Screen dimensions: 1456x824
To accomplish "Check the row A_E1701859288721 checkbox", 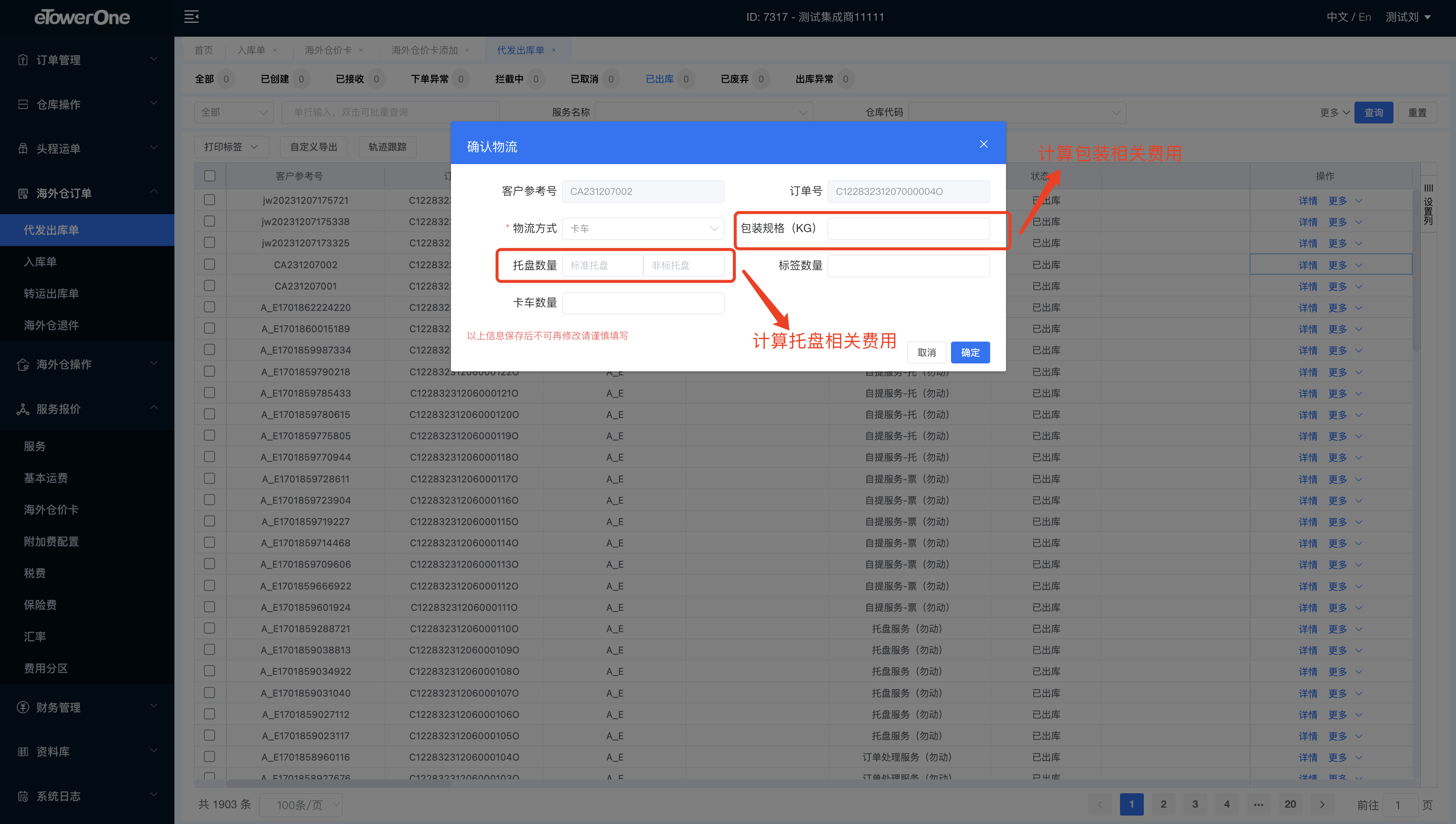I will coord(210,628).
